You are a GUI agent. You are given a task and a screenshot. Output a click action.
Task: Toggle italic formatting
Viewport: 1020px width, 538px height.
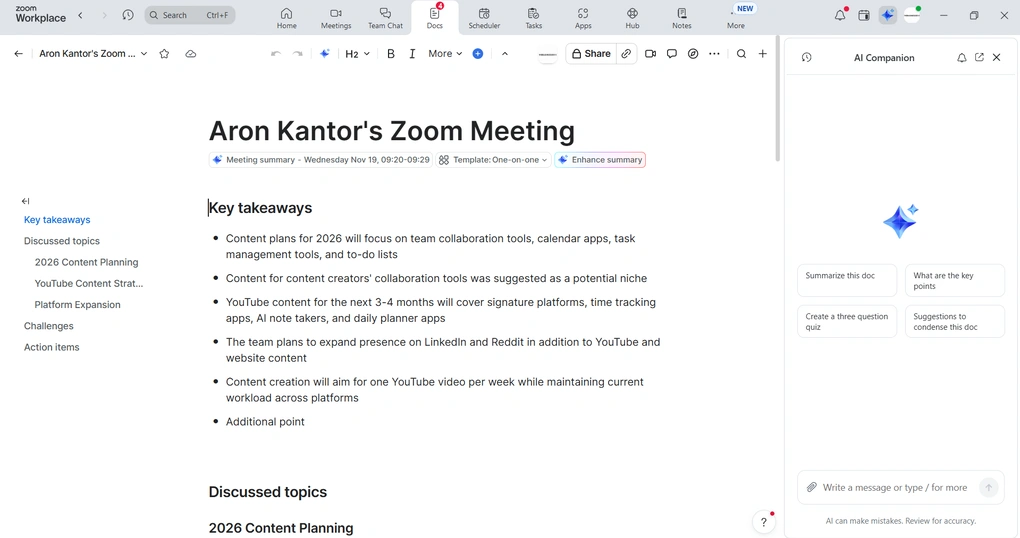(x=412, y=54)
